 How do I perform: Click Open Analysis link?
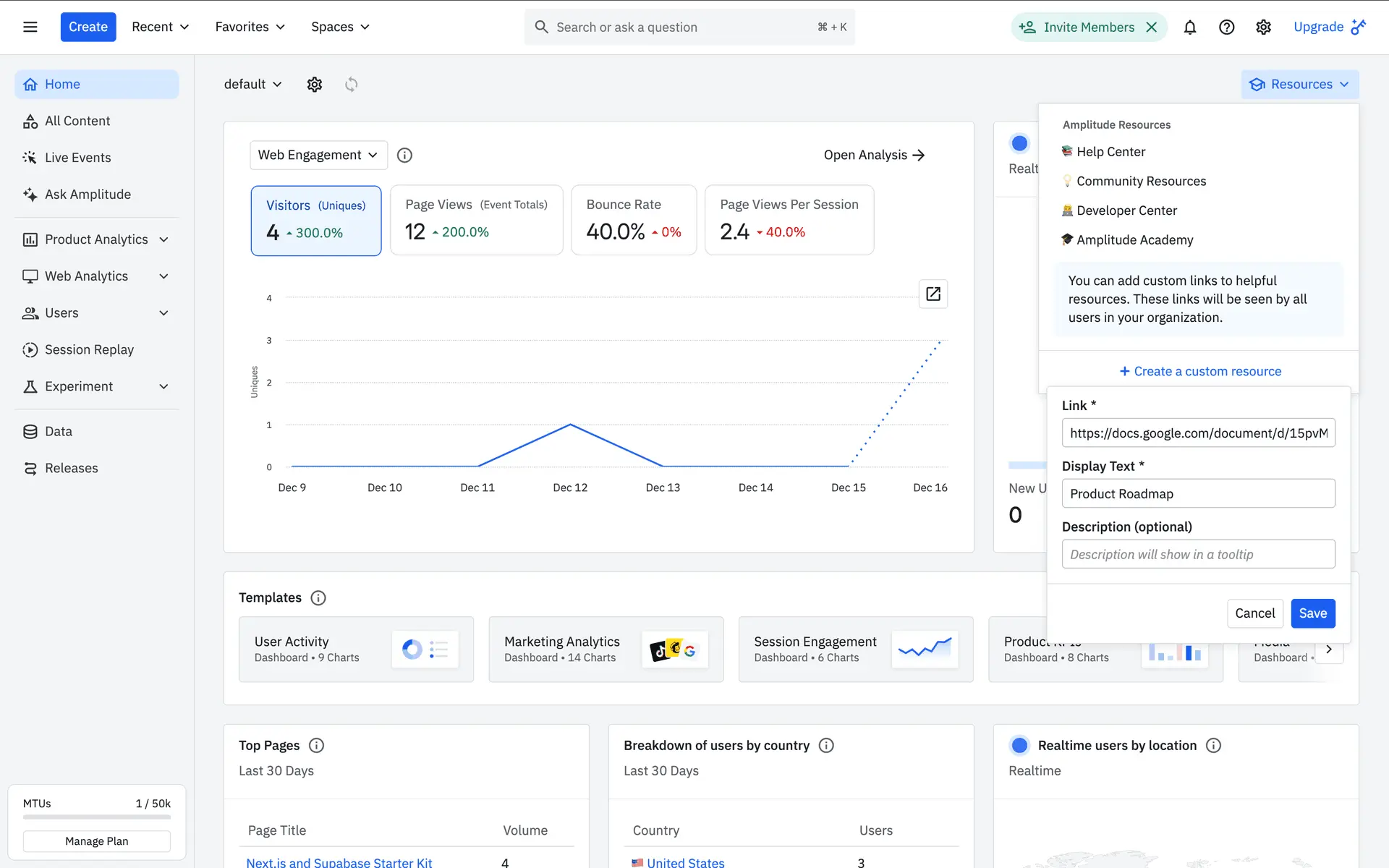(x=874, y=155)
